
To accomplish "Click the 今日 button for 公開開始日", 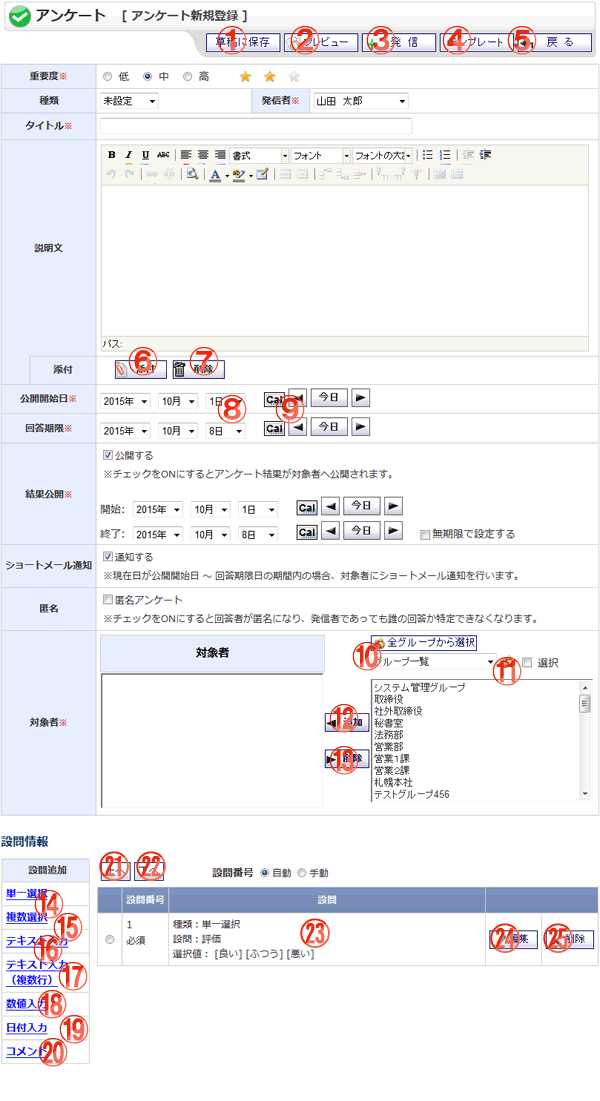I will [329, 398].
